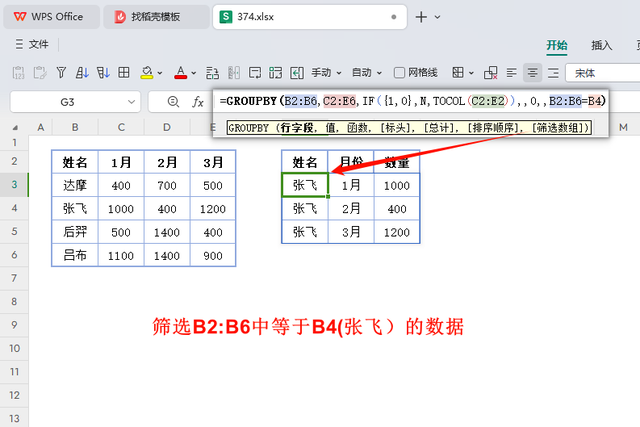Expand the font color dropdown arrow
This screenshot has height=427, width=640.
click(194, 73)
